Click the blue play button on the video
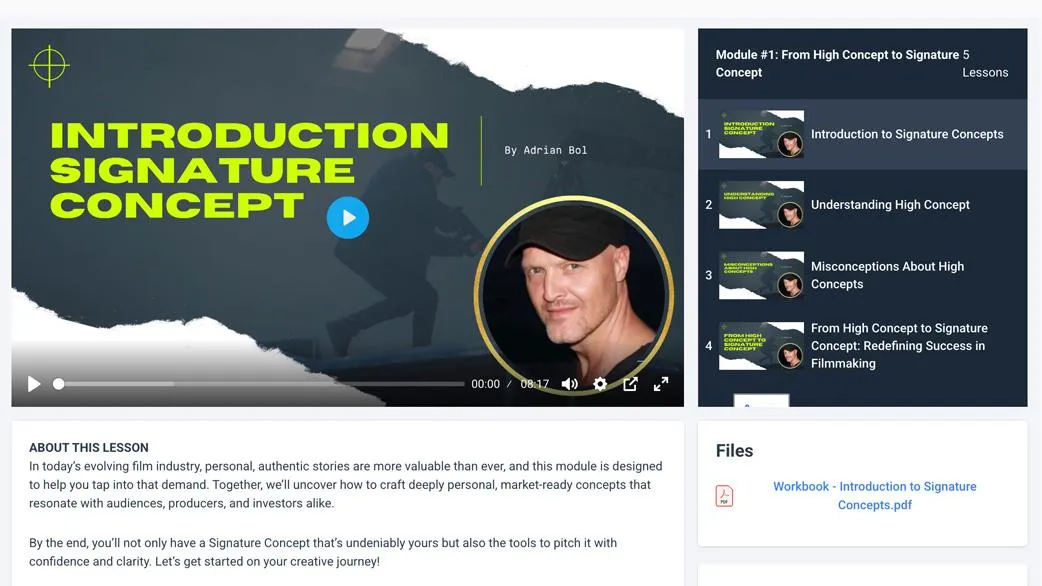 348,217
